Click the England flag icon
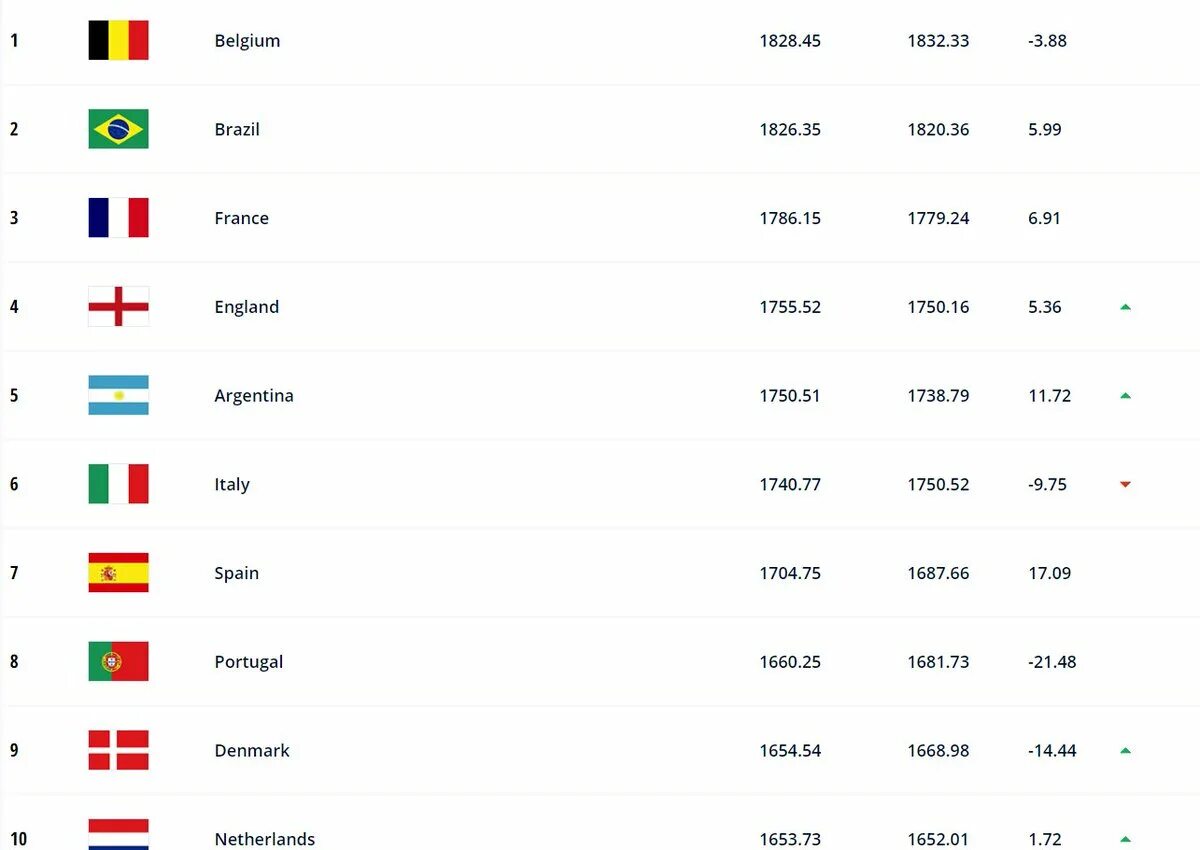The height and width of the screenshot is (850, 1200). (x=118, y=306)
